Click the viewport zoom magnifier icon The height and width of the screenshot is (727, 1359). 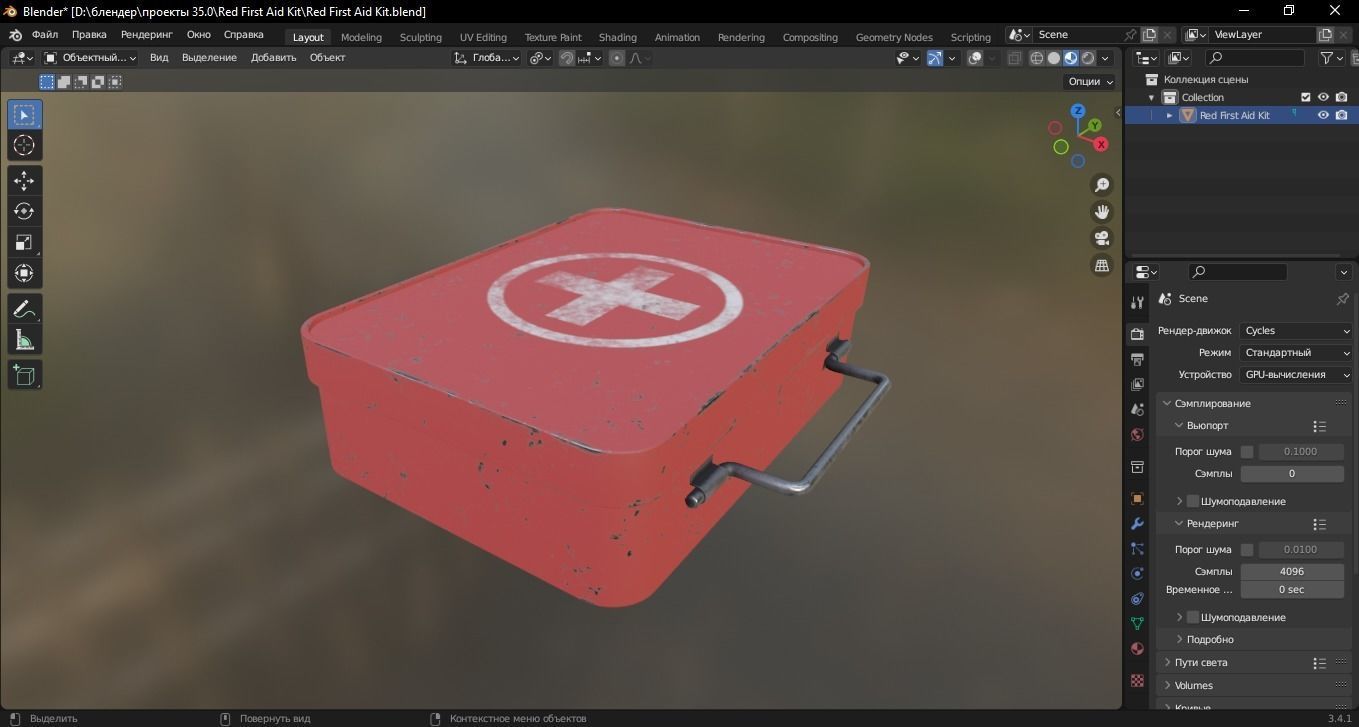(1102, 185)
